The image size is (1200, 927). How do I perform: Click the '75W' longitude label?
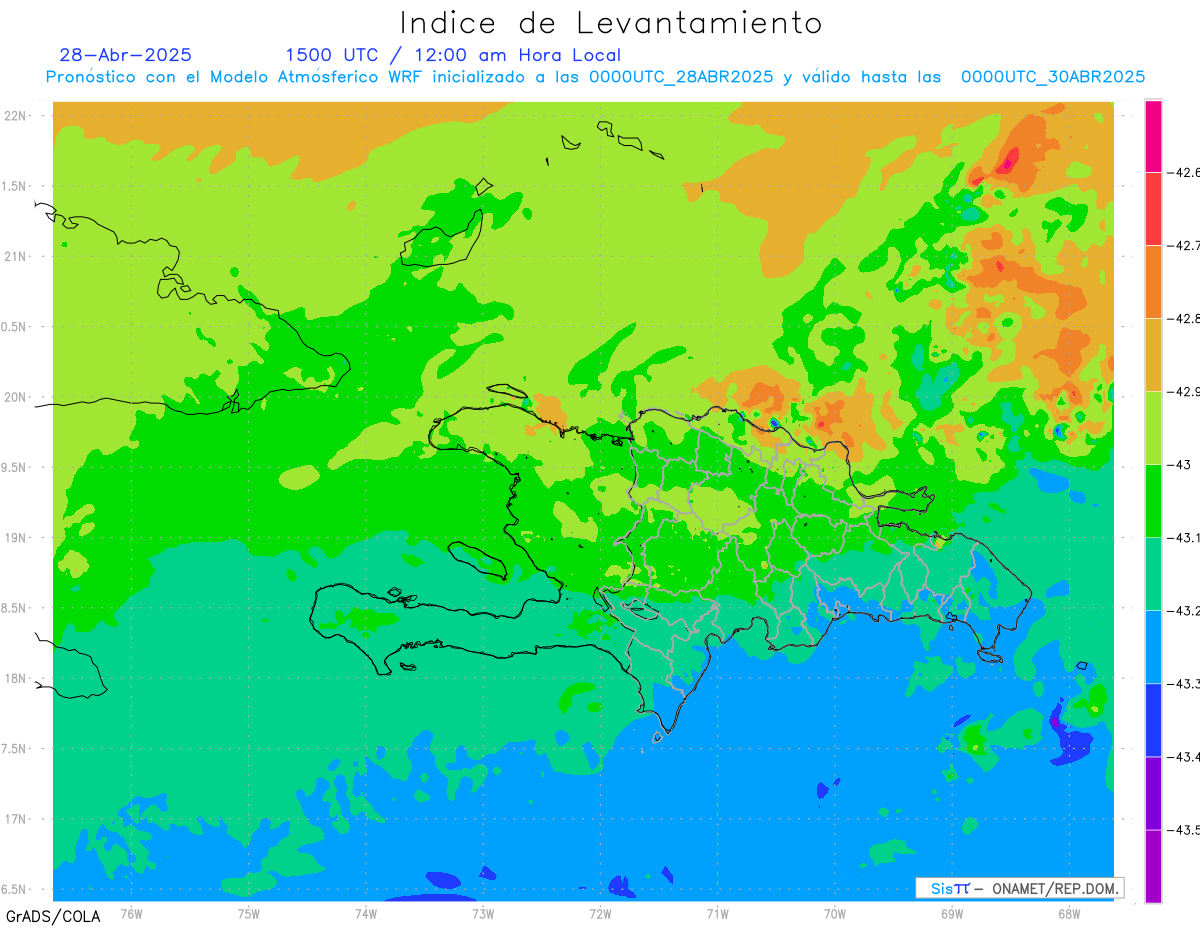(249, 914)
